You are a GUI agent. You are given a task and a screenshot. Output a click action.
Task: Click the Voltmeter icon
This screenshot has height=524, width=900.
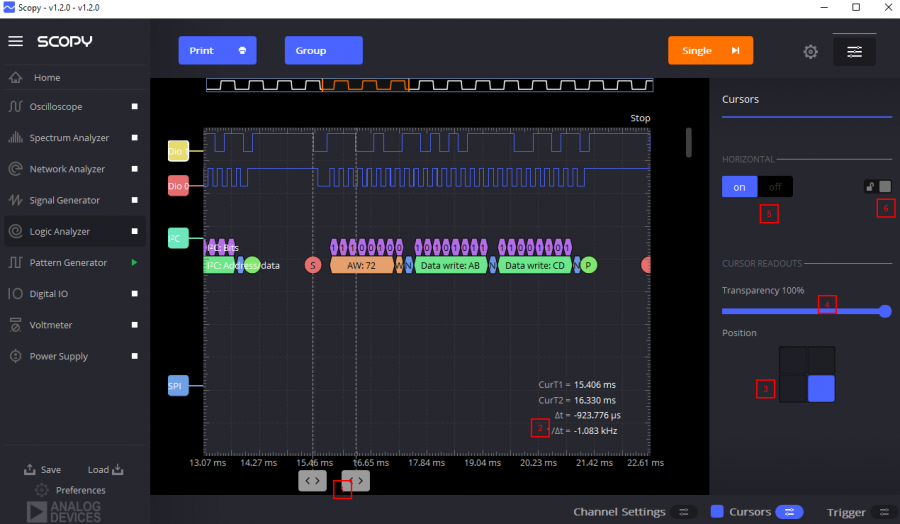tap(15, 325)
